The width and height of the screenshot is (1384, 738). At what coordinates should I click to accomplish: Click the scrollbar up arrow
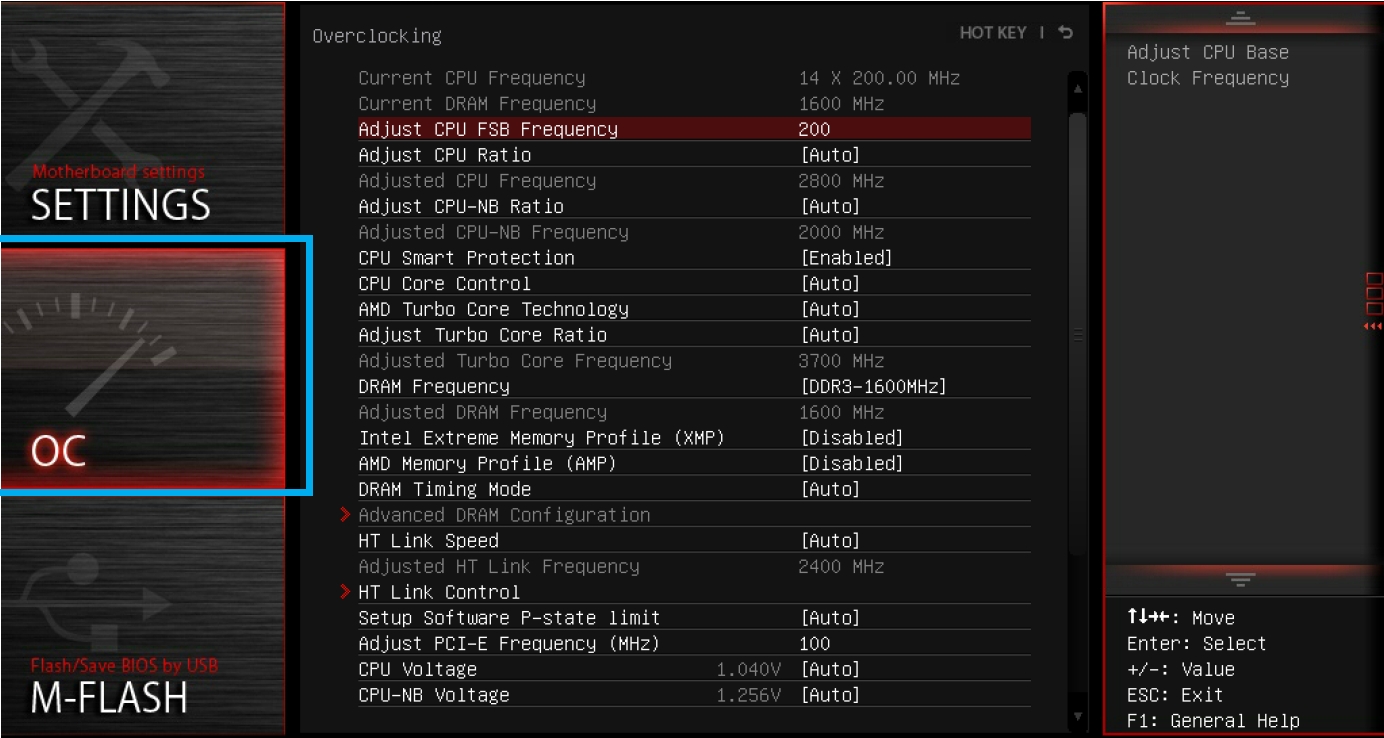(x=1077, y=89)
